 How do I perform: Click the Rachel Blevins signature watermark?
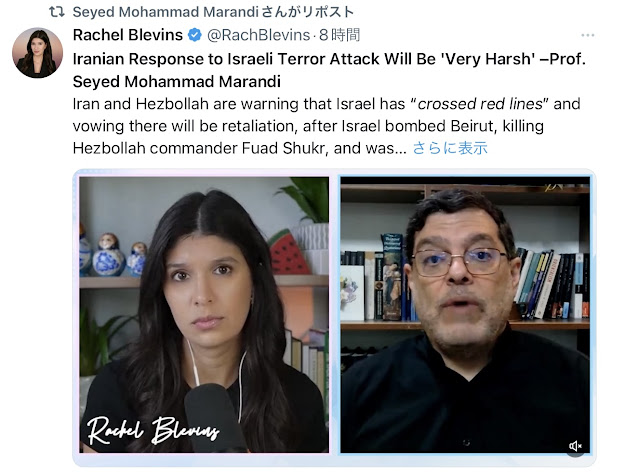click(153, 430)
